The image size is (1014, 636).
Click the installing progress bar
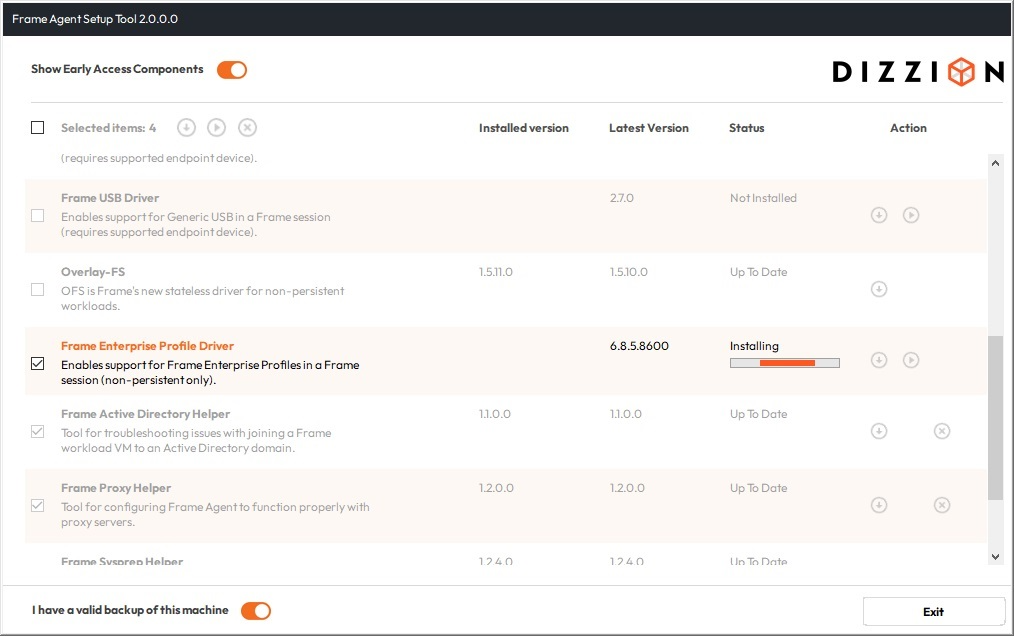[x=784, y=362]
